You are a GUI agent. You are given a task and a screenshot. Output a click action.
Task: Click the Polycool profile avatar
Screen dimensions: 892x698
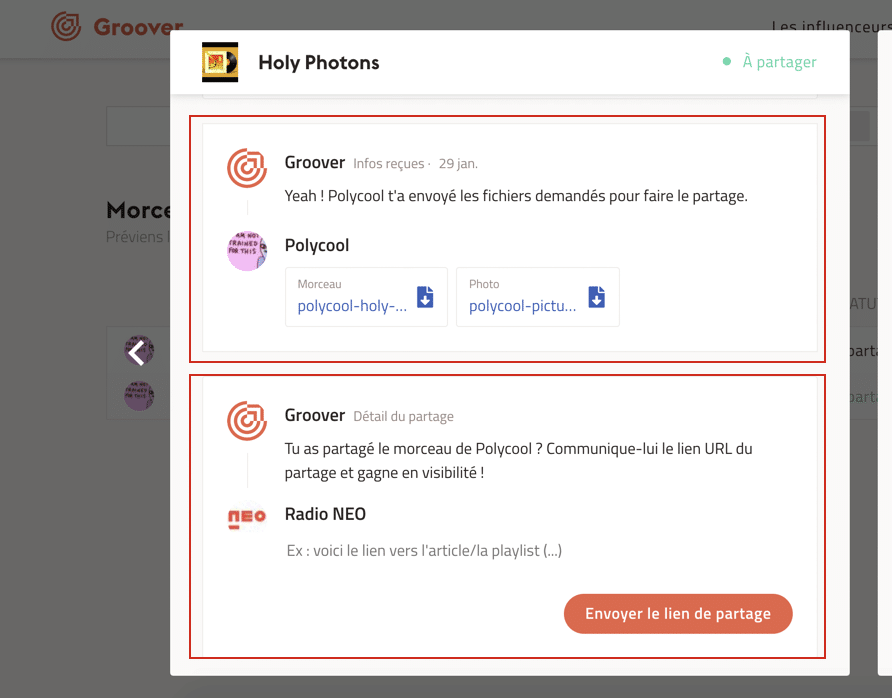pyautogui.click(x=247, y=251)
